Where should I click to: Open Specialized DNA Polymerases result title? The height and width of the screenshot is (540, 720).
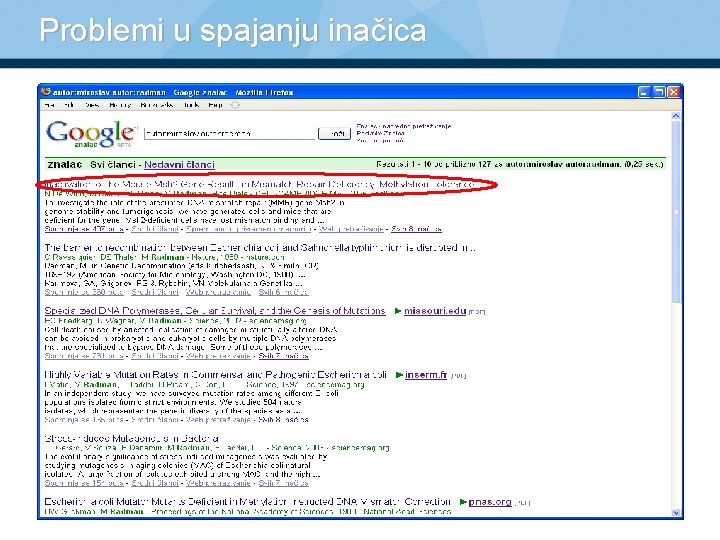(215, 311)
